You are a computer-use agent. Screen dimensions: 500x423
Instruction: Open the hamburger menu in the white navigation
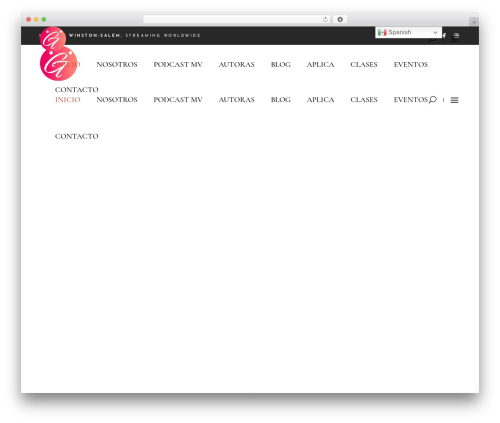coord(454,100)
